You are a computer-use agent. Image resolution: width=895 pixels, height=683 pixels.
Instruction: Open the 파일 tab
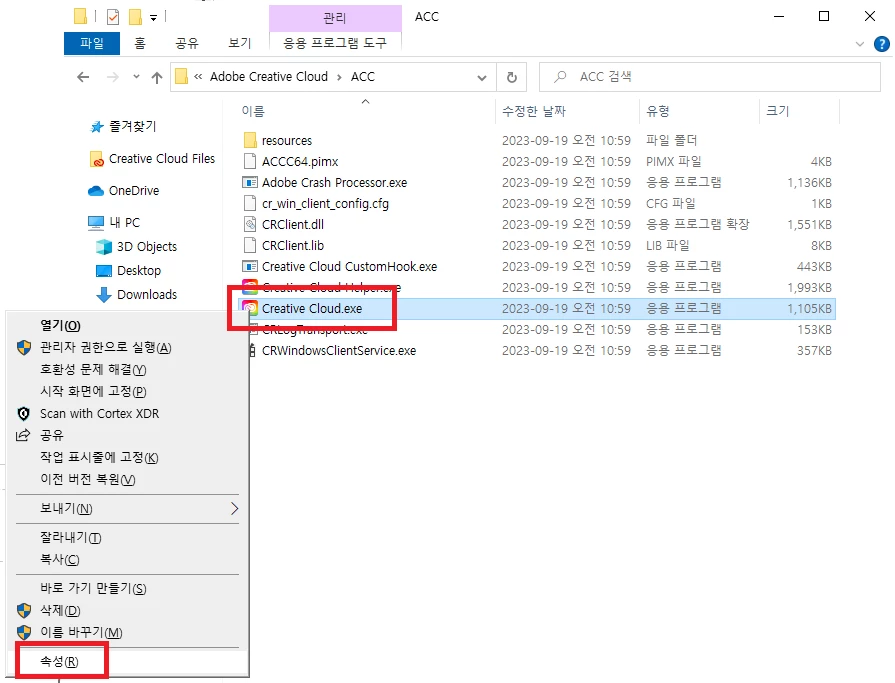coord(92,43)
